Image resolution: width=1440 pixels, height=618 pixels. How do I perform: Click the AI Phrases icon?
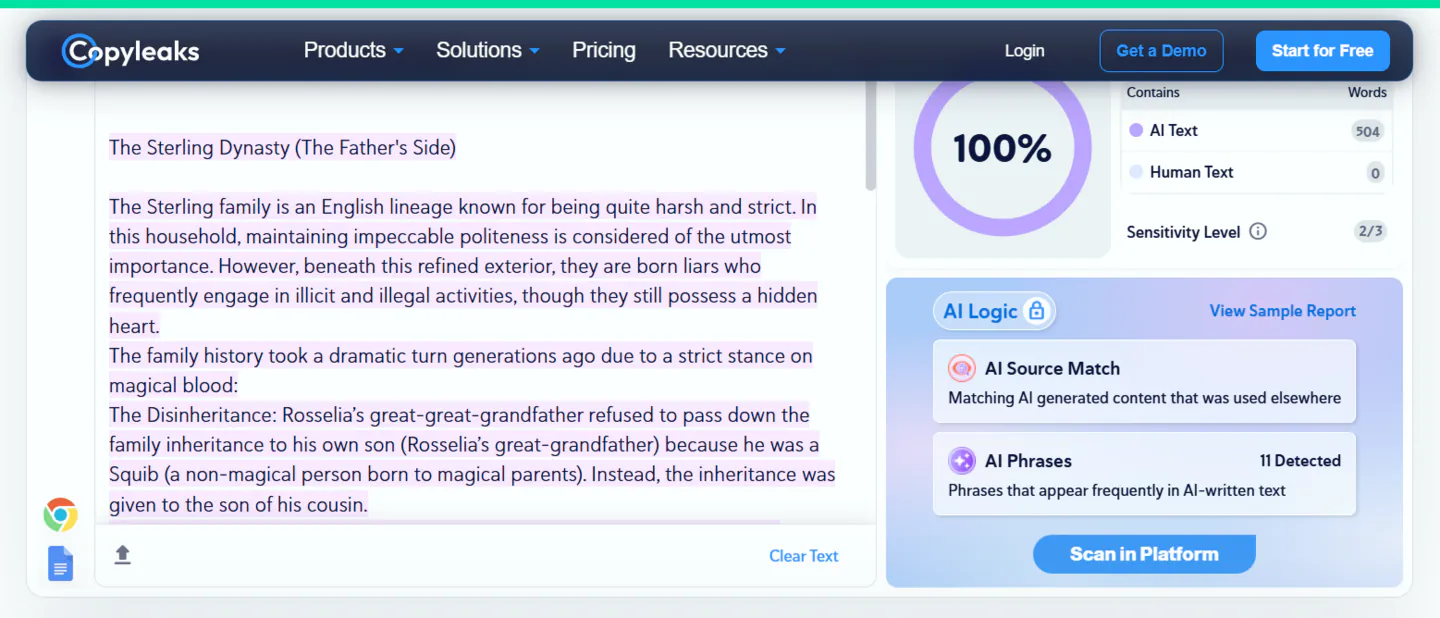coord(962,461)
